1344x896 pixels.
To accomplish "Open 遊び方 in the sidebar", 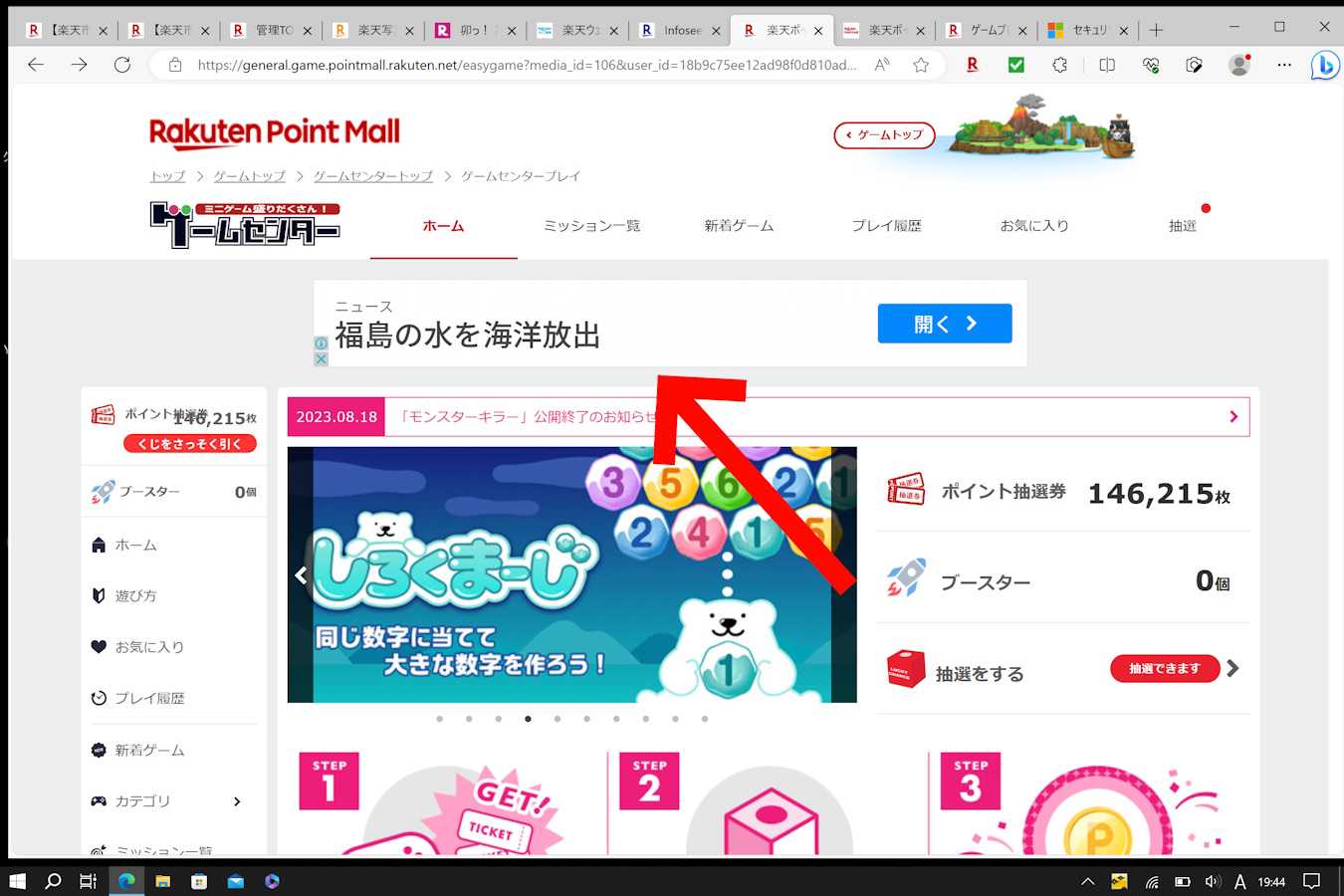I will pyautogui.click(x=135, y=596).
